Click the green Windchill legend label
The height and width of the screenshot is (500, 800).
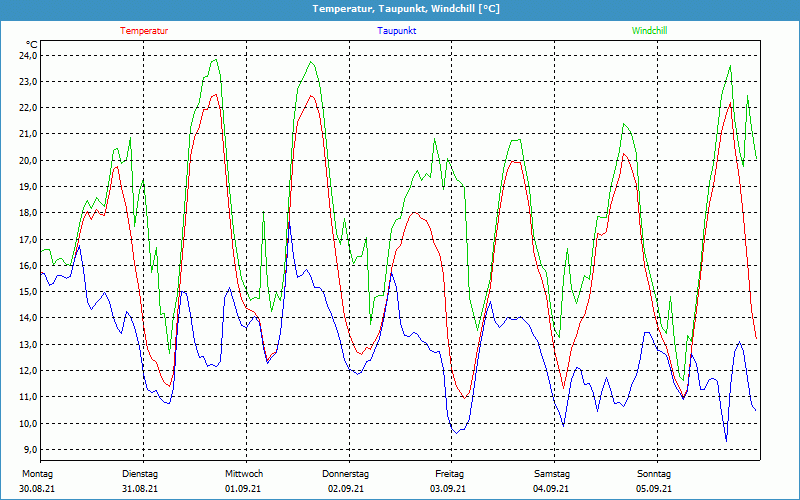(649, 31)
